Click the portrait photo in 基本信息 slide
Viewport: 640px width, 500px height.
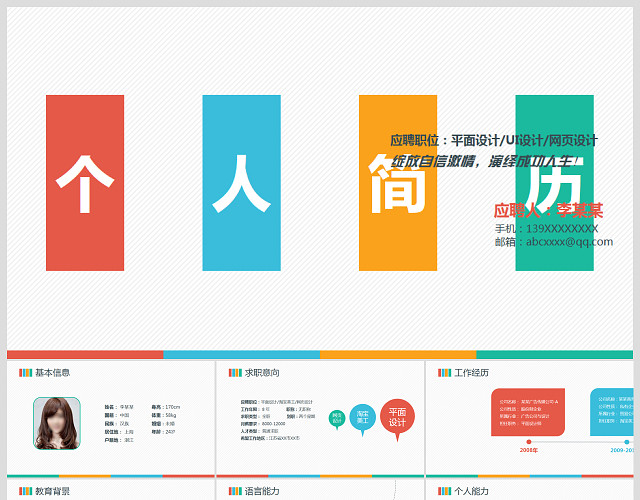pos(57,423)
